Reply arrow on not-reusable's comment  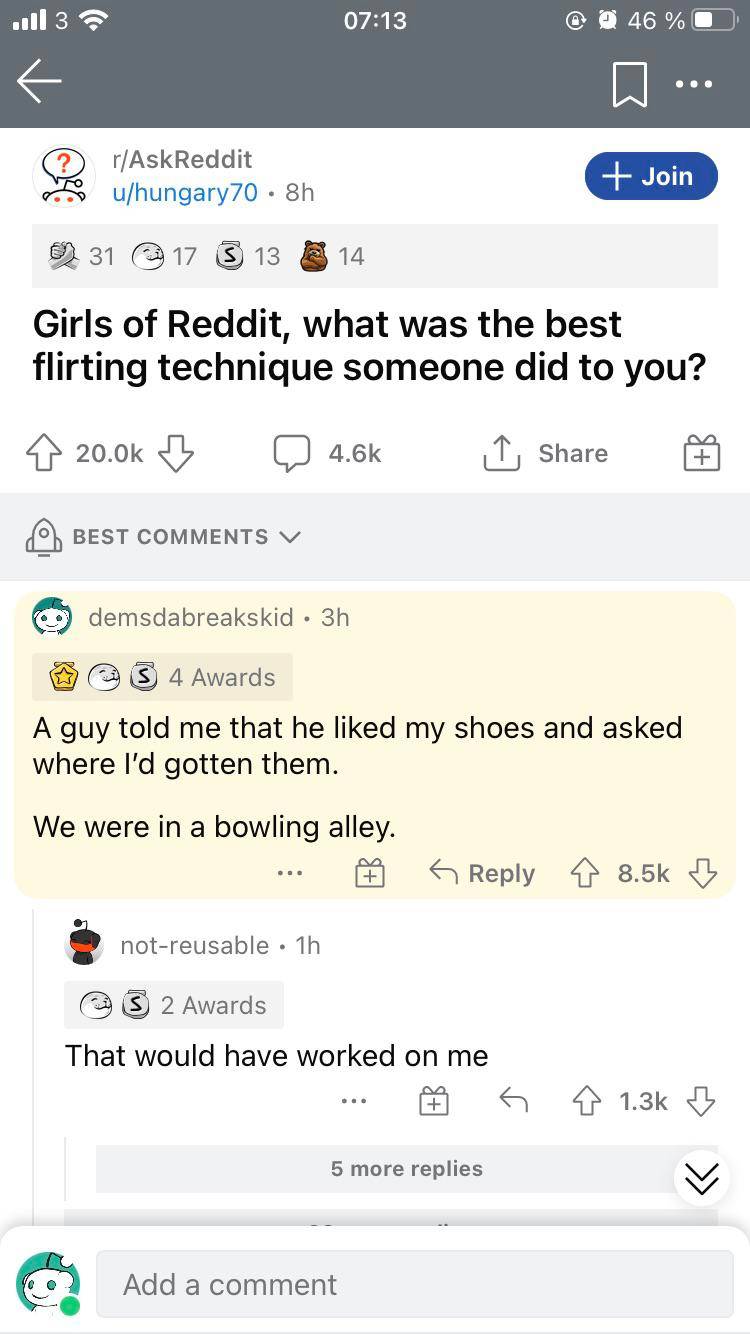coord(513,1101)
